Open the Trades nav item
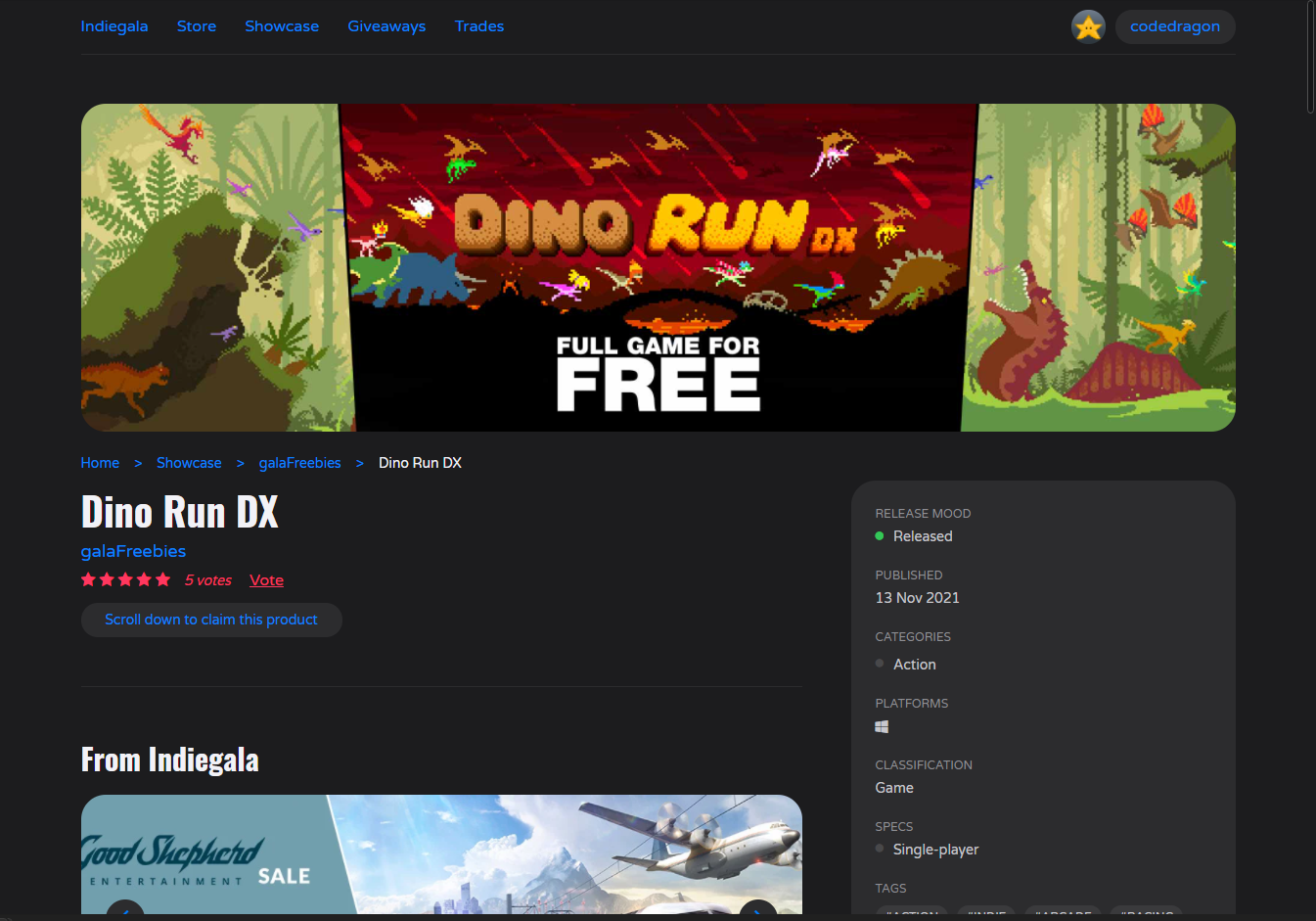The height and width of the screenshot is (921, 1316). pyautogui.click(x=479, y=26)
